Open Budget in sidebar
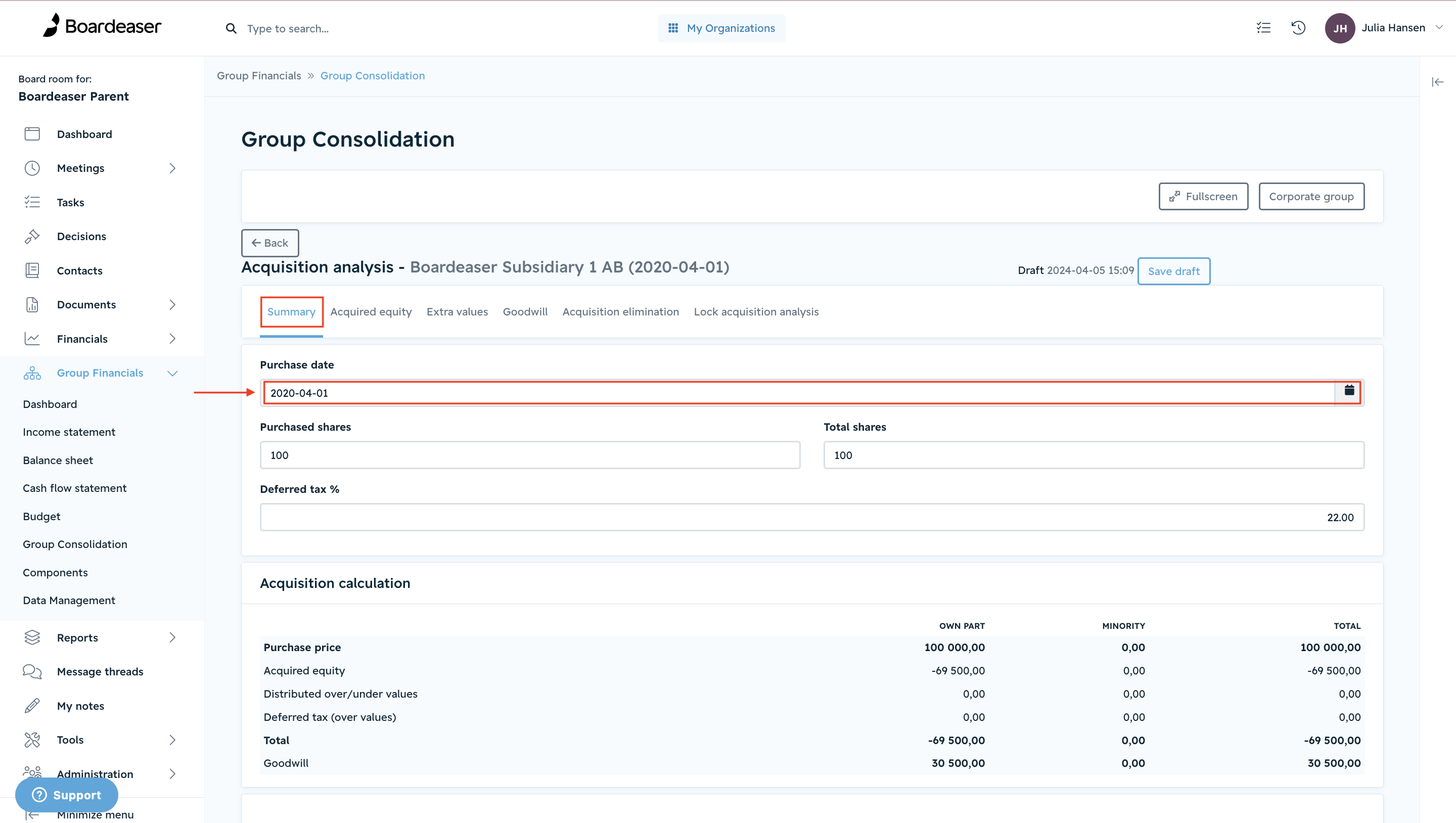The width and height of the screenshot is (1456, 823). [41, 516]
